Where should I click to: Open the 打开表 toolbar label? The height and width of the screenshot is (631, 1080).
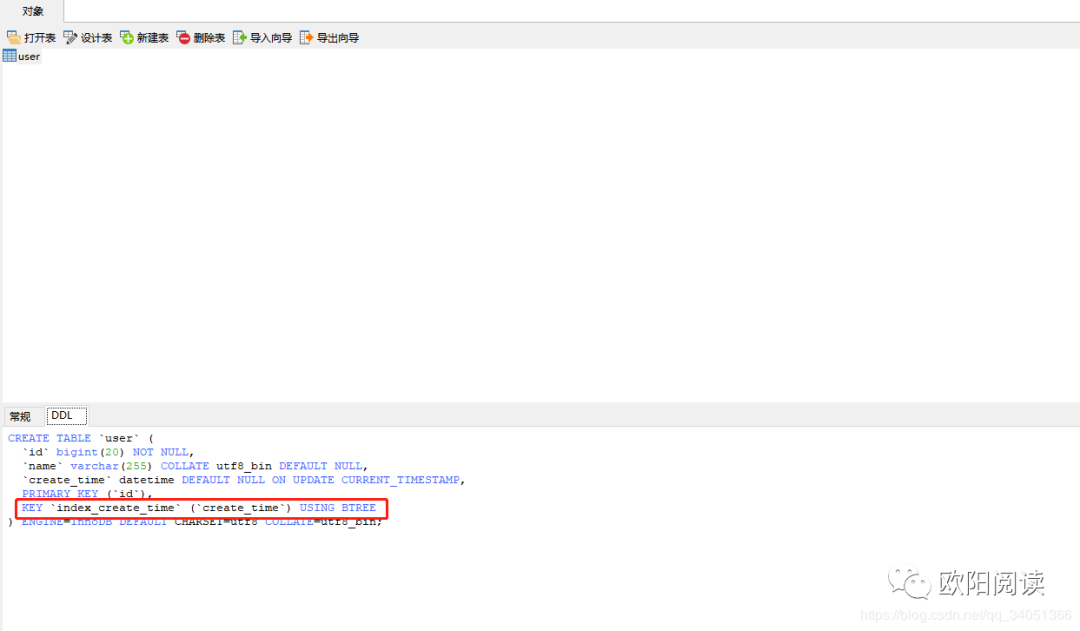coord(40,38)
